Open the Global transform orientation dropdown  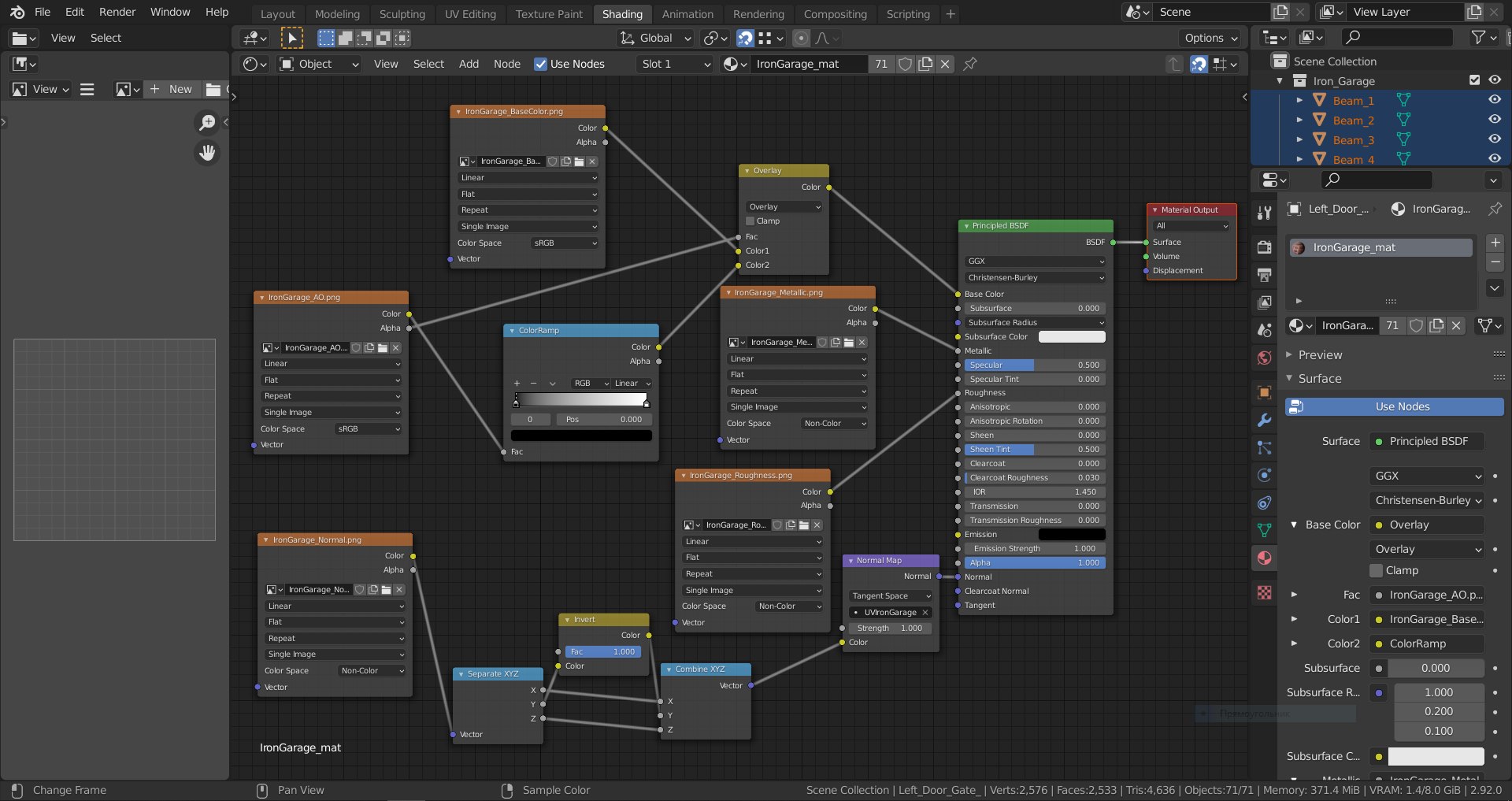coord(655,38)
